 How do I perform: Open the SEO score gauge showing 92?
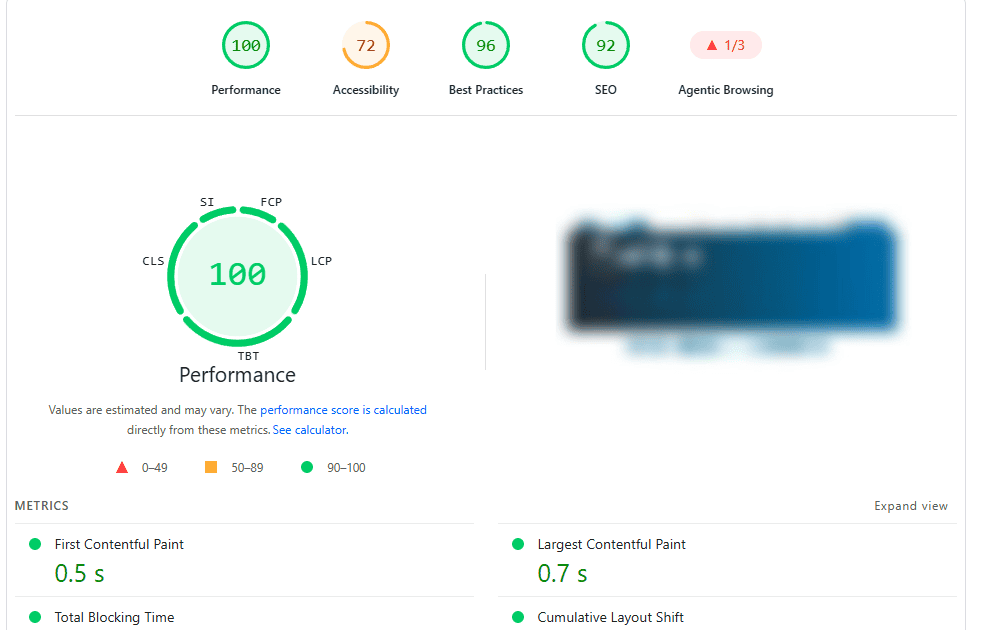pyautogui.click(x=606, y=45)
